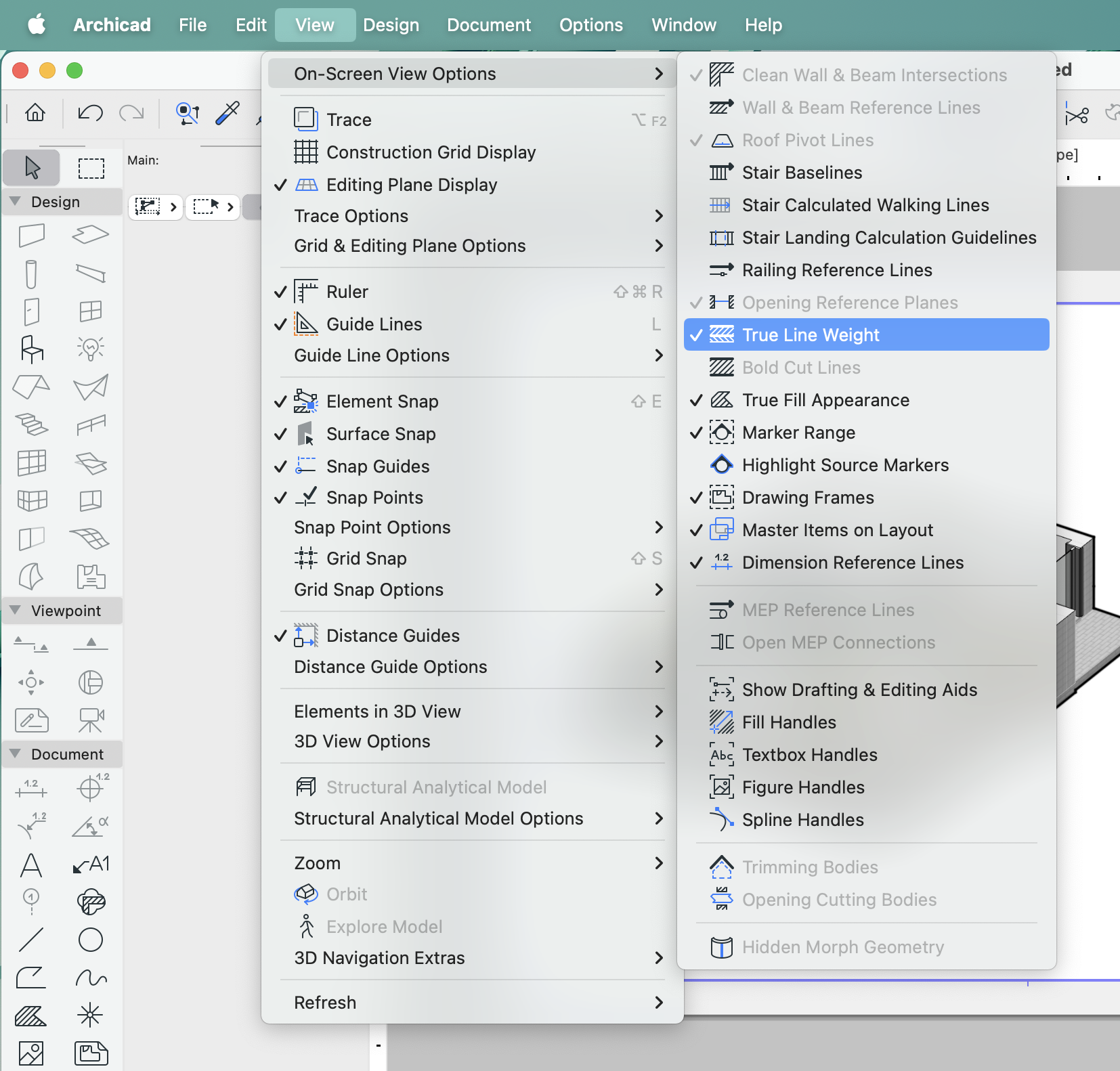This screenshot has height=1071, width=1120.
Task: Expand Trace Options submenu
Action: tap(472, 216)
